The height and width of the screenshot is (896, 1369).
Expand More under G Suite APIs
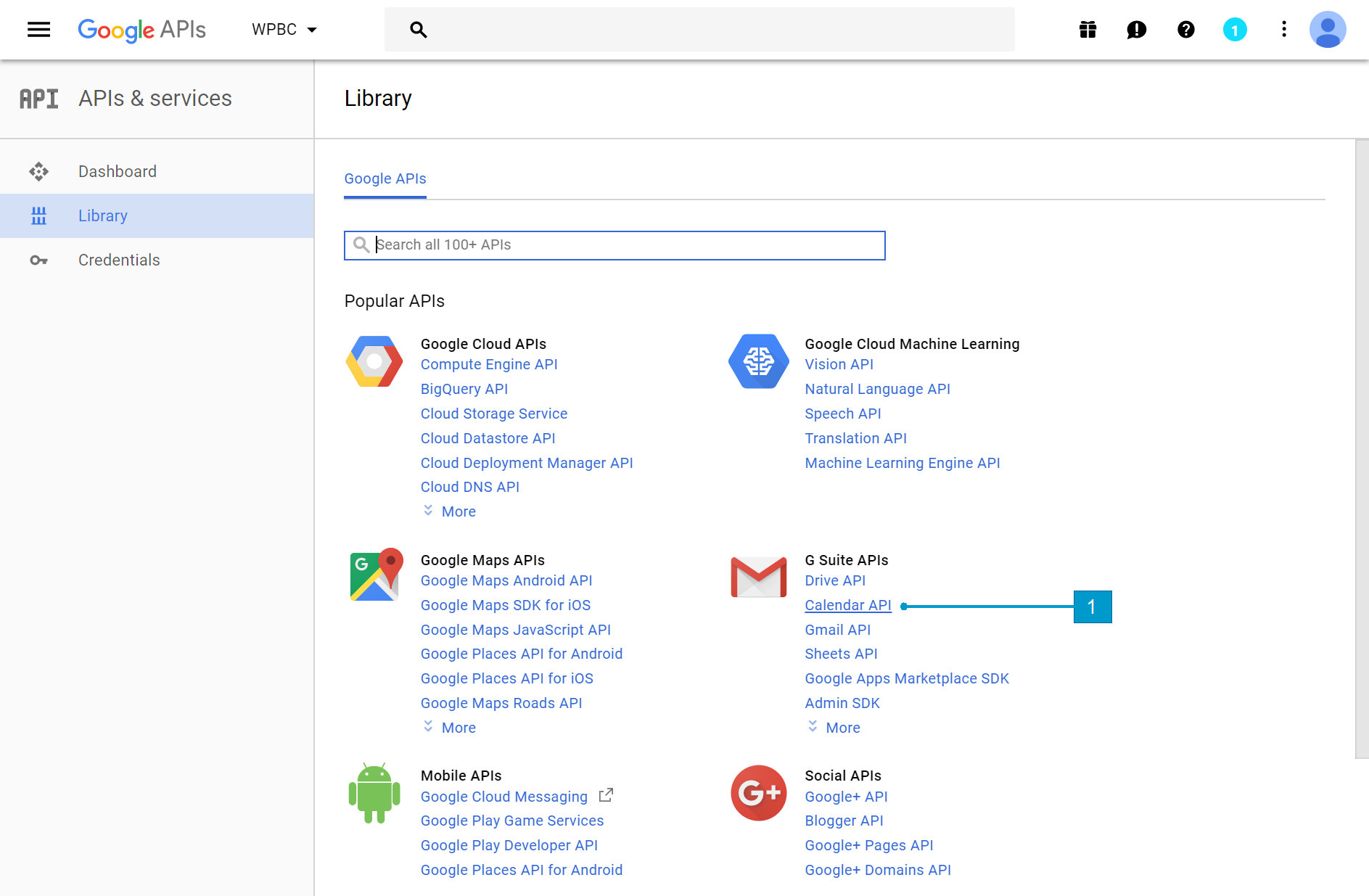pyautogui.click(x=842, y=728)
